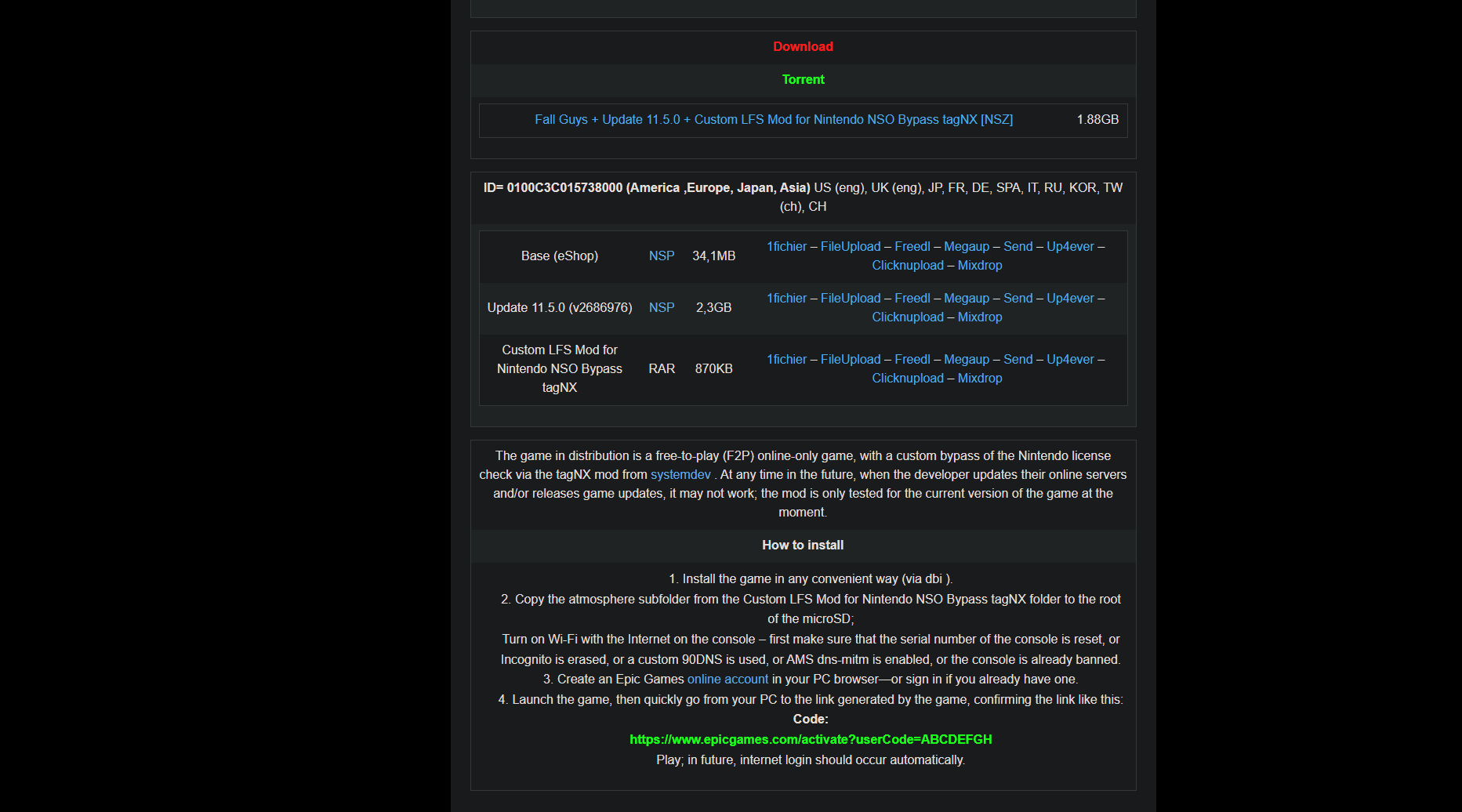Click the 34,1MB size cell
This screenshot has height=812, width=1462.
pyautogui.click(x=713, y=256)
